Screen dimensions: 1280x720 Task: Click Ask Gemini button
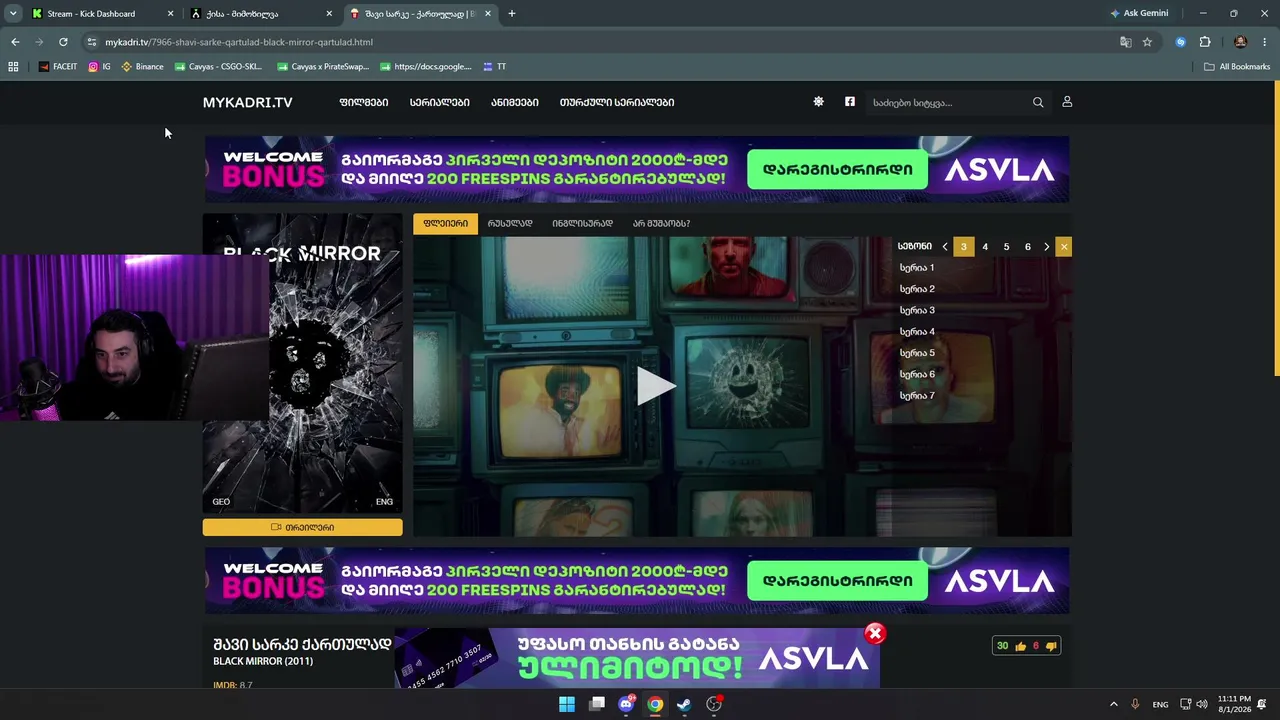point(1139,14)
